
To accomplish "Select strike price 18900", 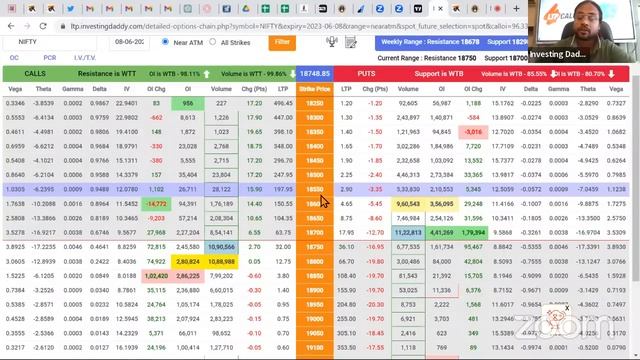I will [315, 290].
